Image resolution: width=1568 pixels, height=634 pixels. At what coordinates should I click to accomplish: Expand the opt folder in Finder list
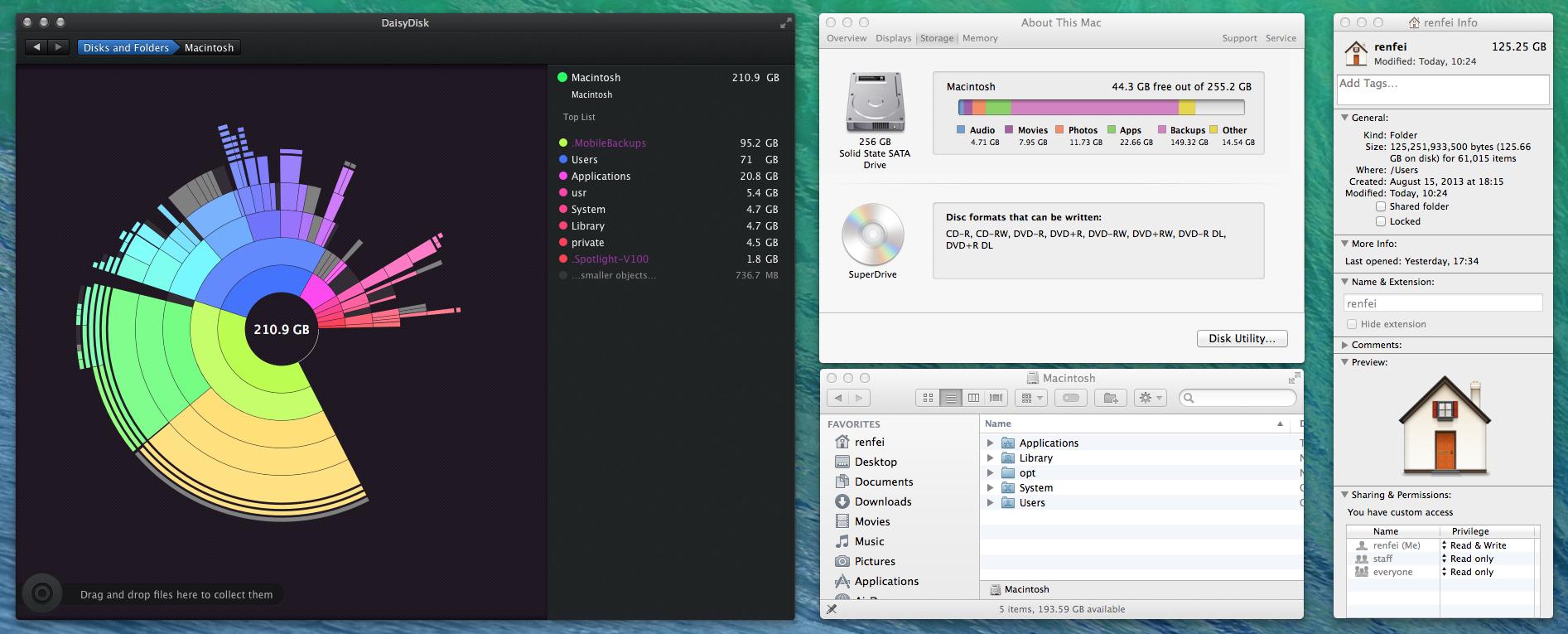pyautogui.click(x=990, y=472)
